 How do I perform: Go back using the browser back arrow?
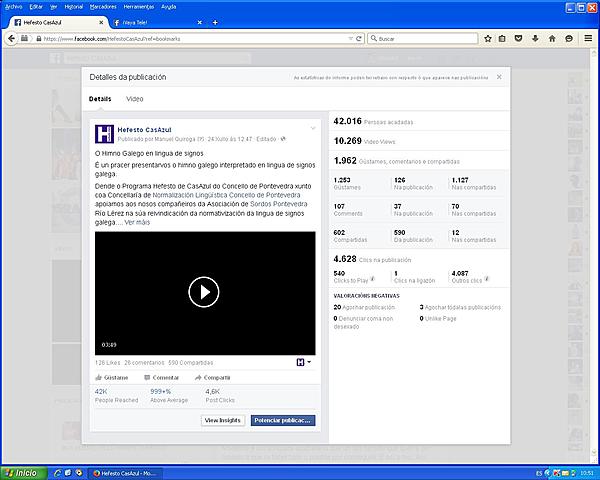pyautogui.click(x=11, y=38)
